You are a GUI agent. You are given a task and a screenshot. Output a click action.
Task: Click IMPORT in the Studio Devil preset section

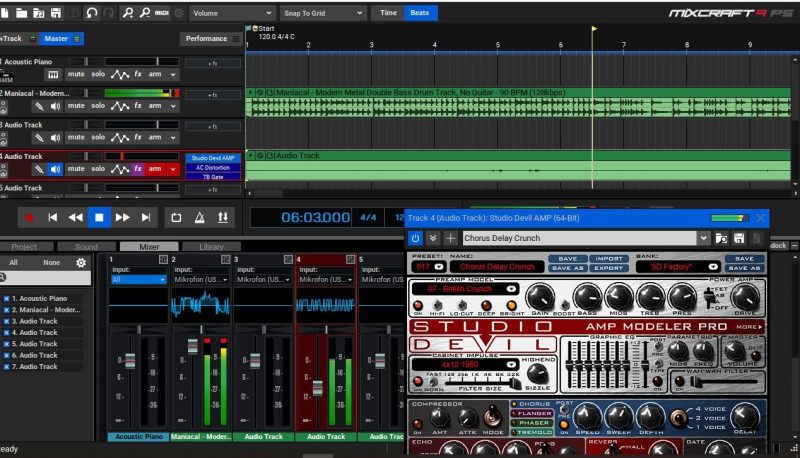tap(609, 259)
